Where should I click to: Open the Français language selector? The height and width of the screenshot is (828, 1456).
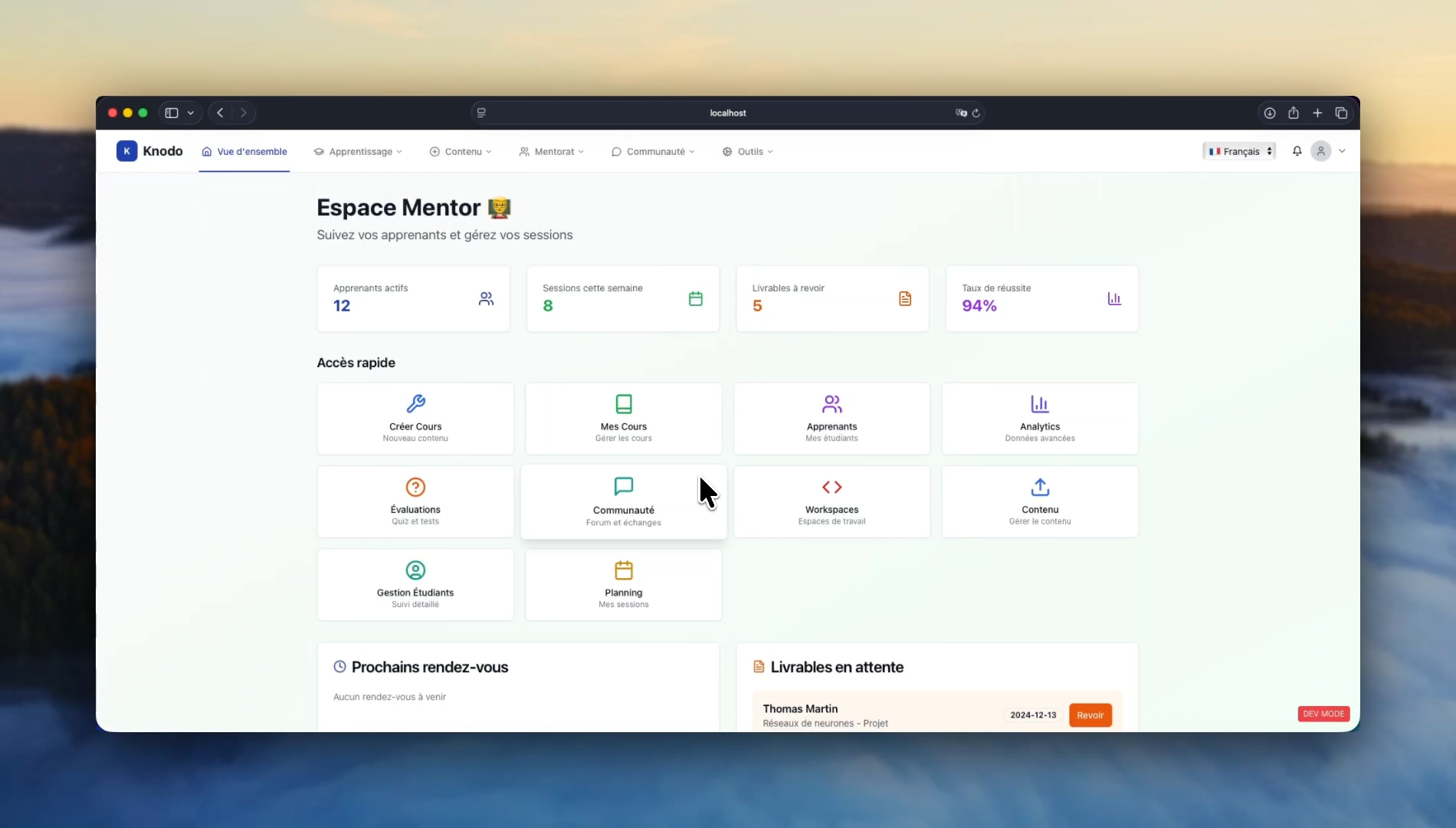click(x=1239, y=151)
